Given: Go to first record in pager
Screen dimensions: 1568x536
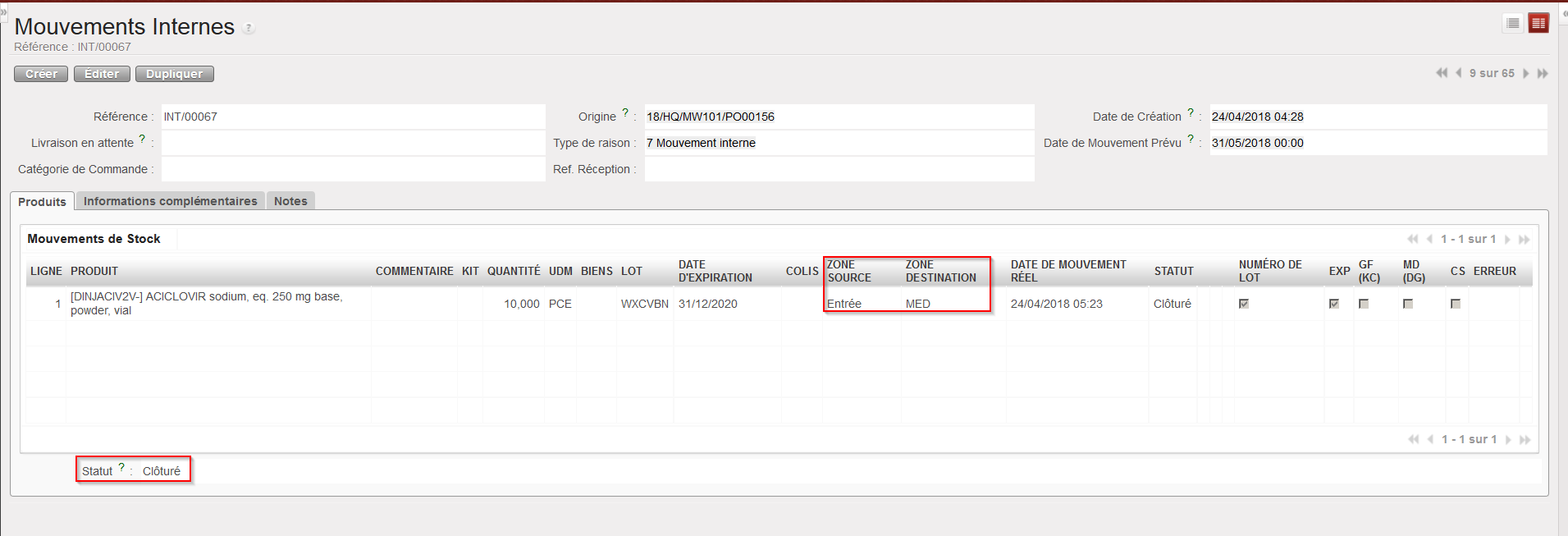Looking at the screenshot, I should [x=1442, y=73].
